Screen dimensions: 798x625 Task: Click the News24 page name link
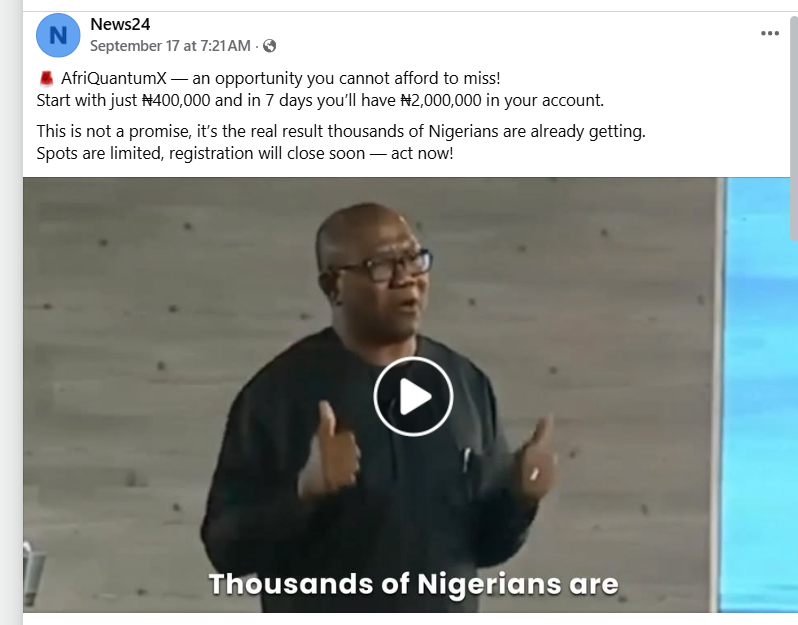(x=120, y=24)
